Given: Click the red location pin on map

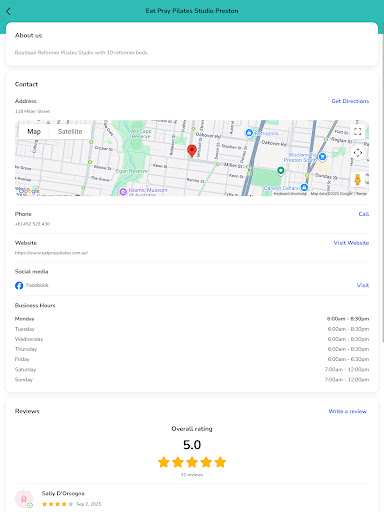Looking at the screenshot, I should [192, 151].
